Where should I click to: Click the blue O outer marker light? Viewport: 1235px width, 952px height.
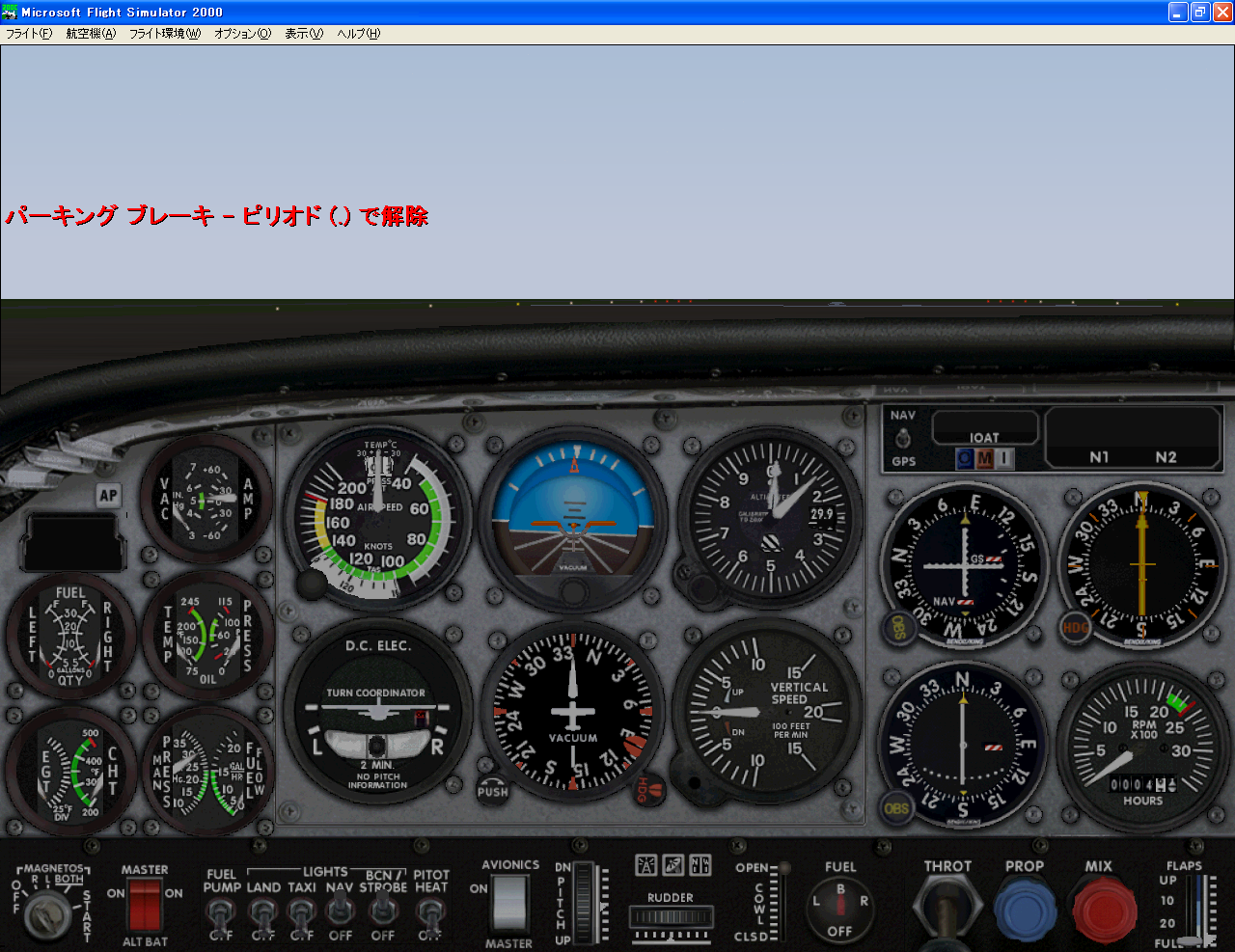[x=964, y=459]
